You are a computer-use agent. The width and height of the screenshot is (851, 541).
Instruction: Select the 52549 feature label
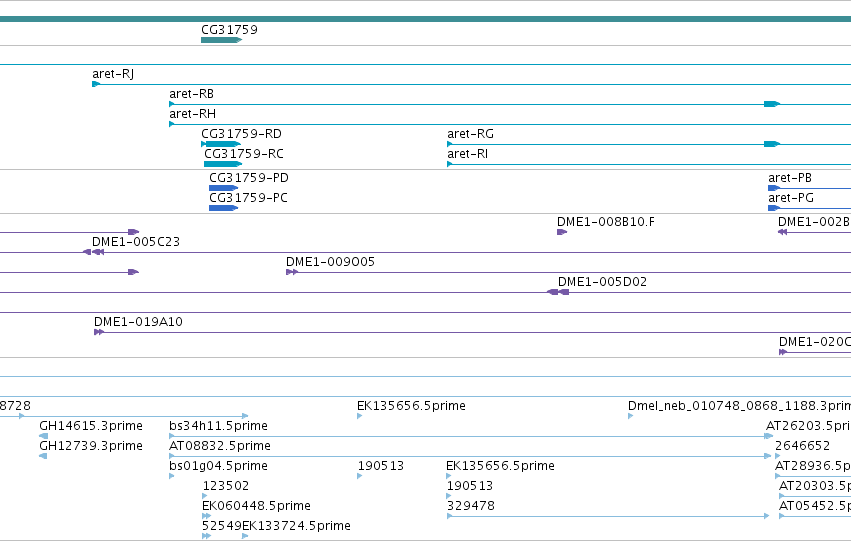point(221,526)
